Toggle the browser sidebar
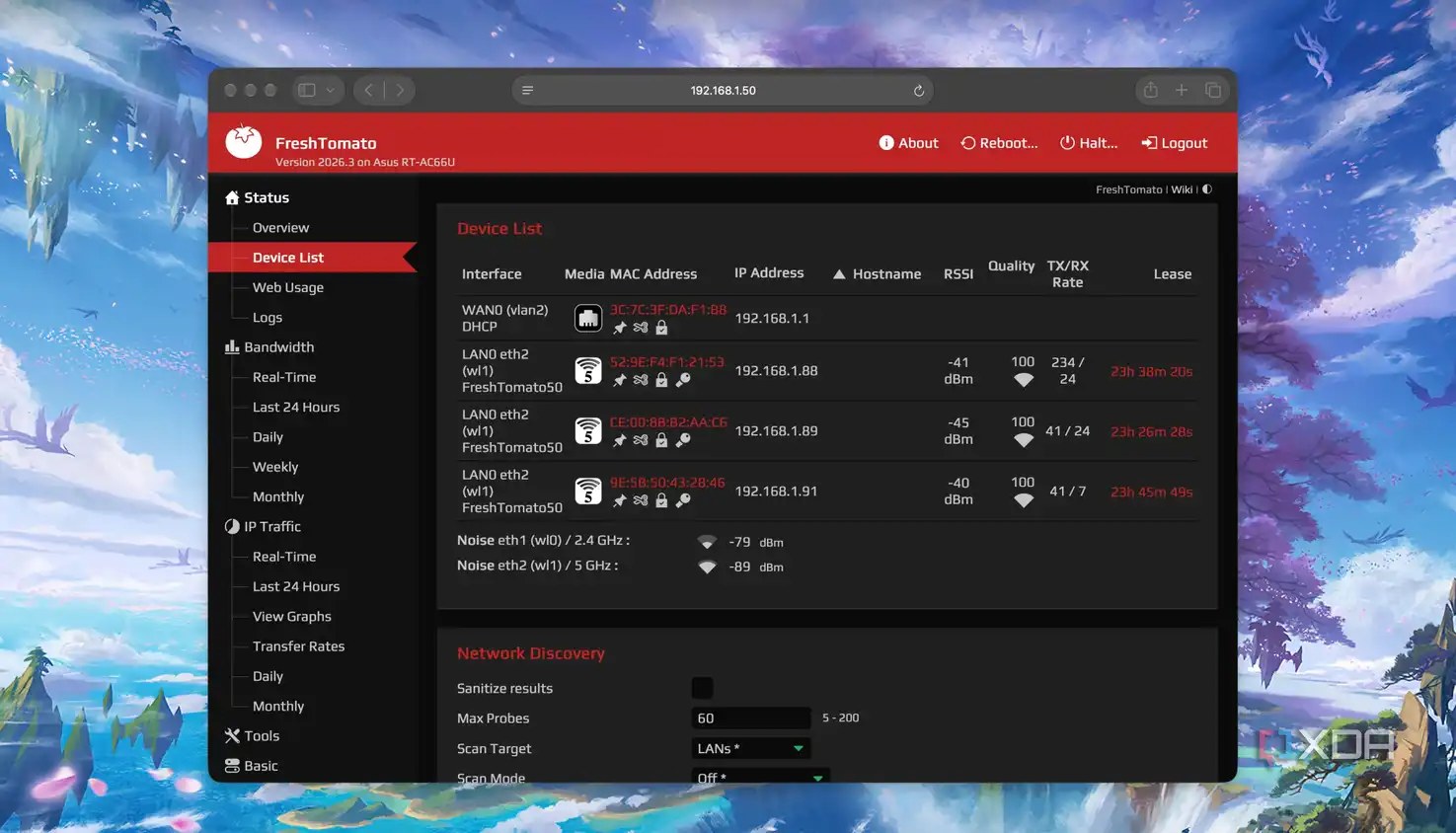Image resolution: width=1456 pixels, height=833 pixels. 307,90
